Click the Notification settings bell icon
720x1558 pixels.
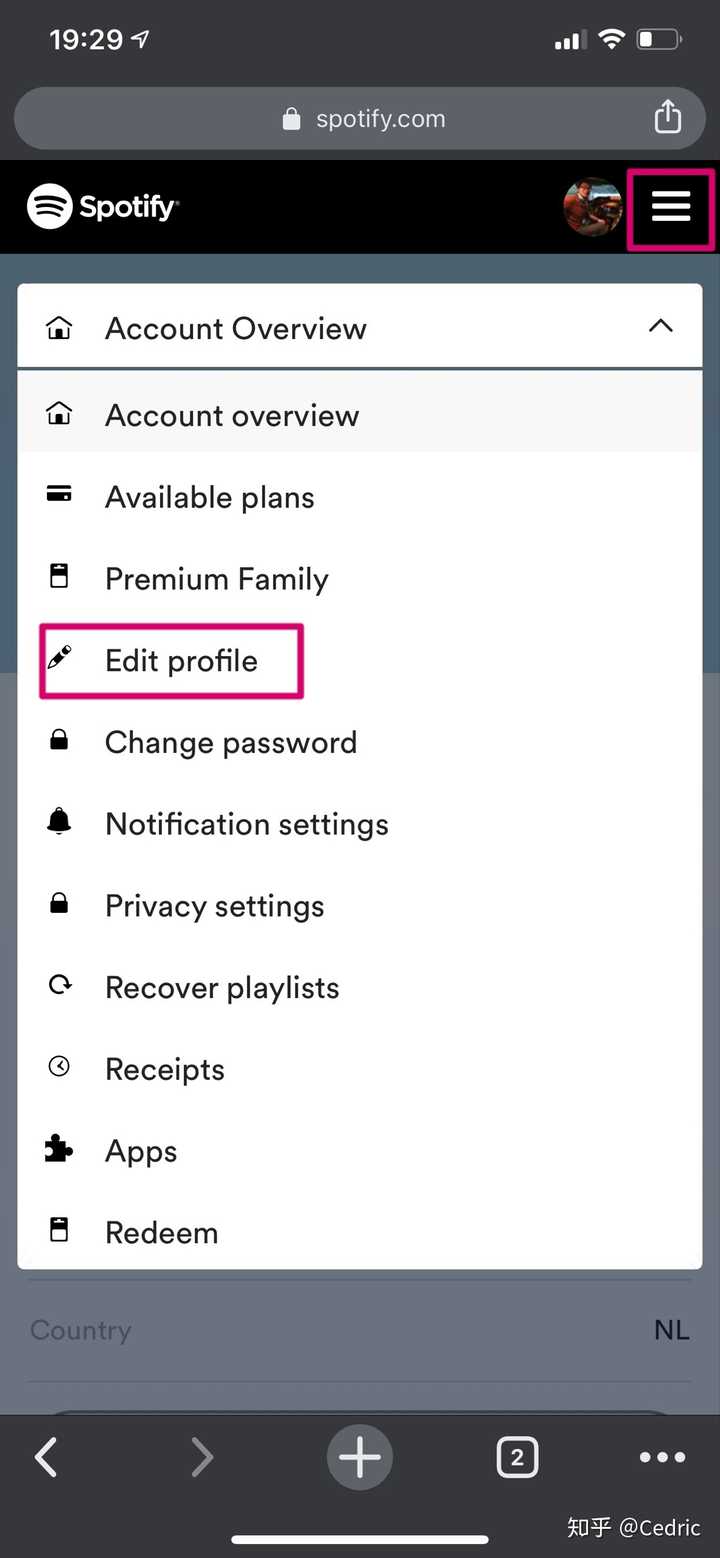click(x=60, y=822)
